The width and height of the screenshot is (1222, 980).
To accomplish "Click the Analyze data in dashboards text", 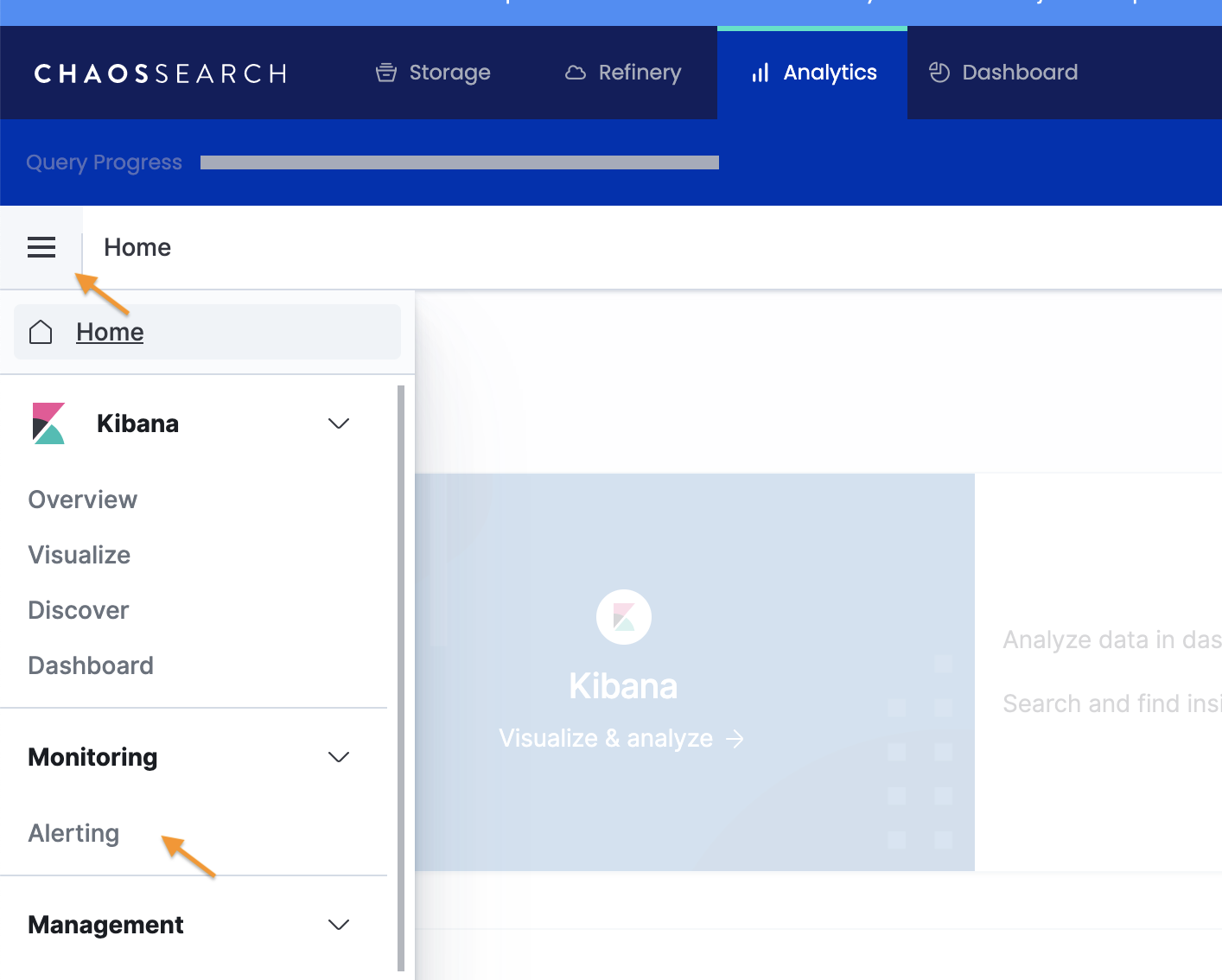I will pos(1112,640).
